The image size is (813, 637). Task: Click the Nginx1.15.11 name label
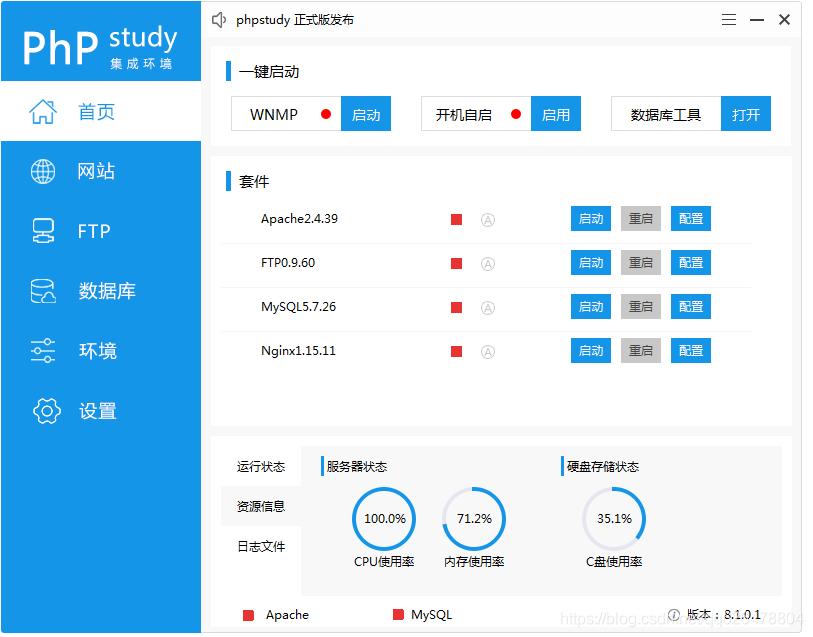(299, 351)
